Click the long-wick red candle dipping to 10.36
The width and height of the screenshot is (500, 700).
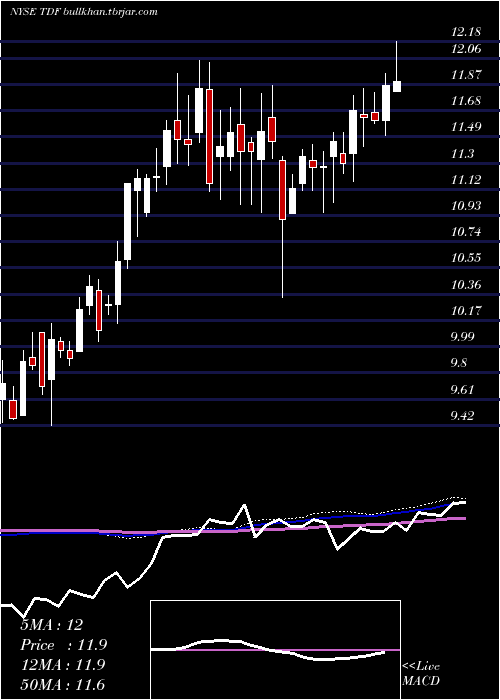[283, 227]
